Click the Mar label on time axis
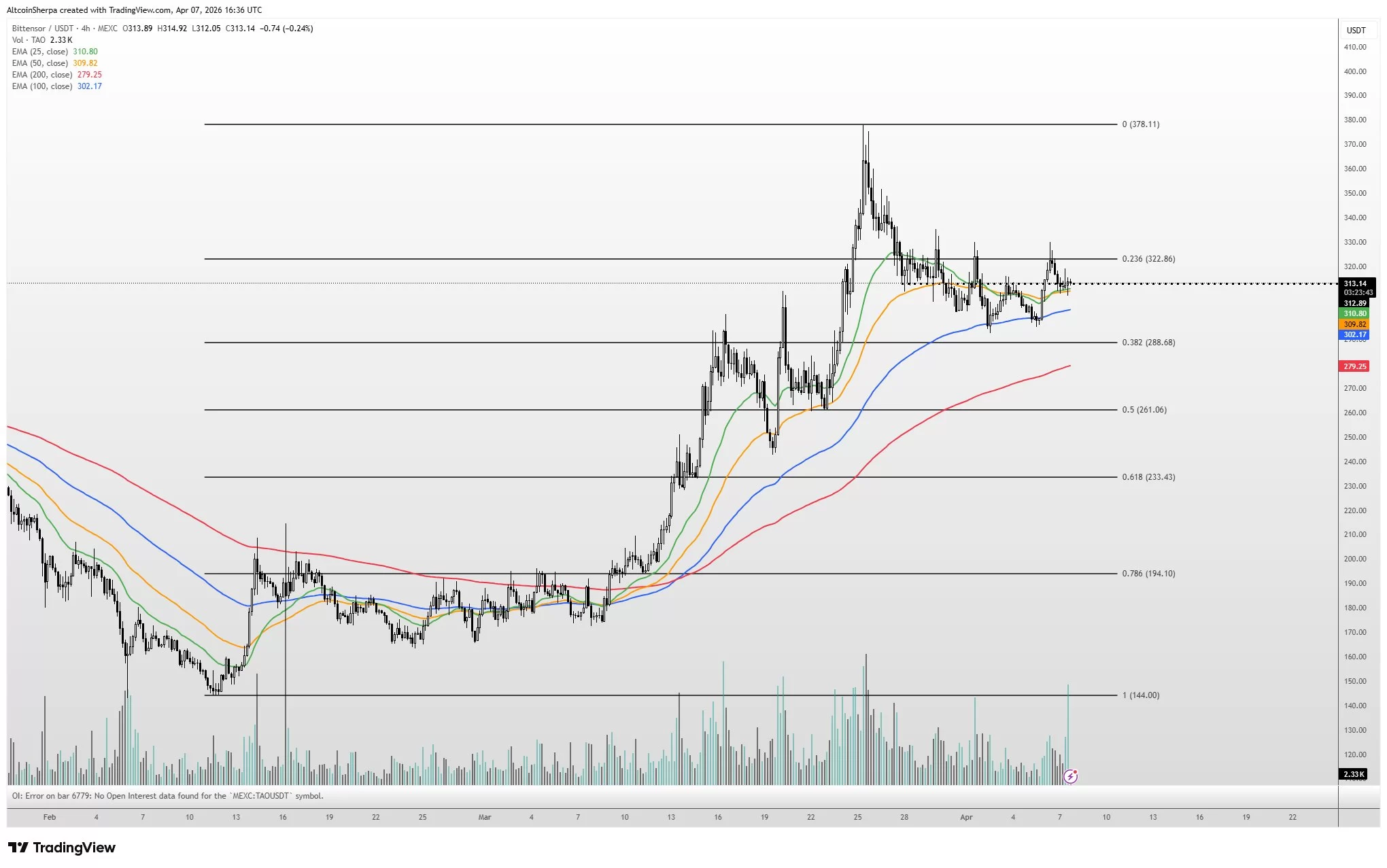Viewport: 1387px width, 868px height. point(484,817)
